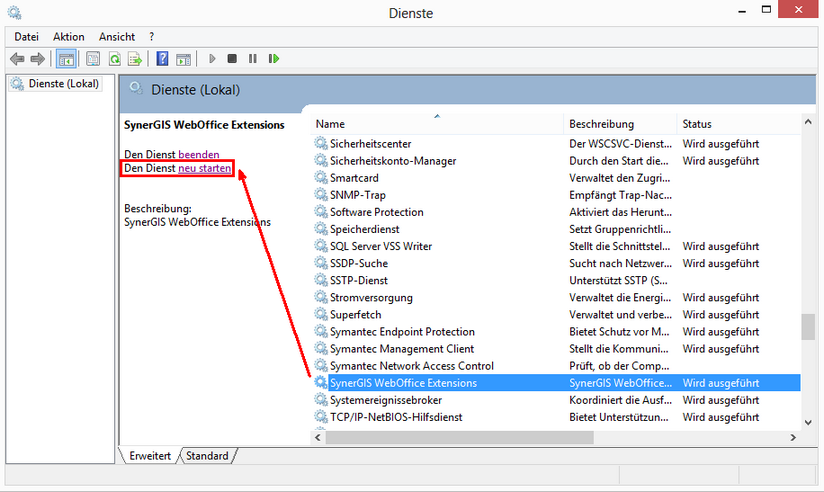This screenshot has width=824, height=492.
Task: Select the Symantec Management Client service
Action: (401, 349)
